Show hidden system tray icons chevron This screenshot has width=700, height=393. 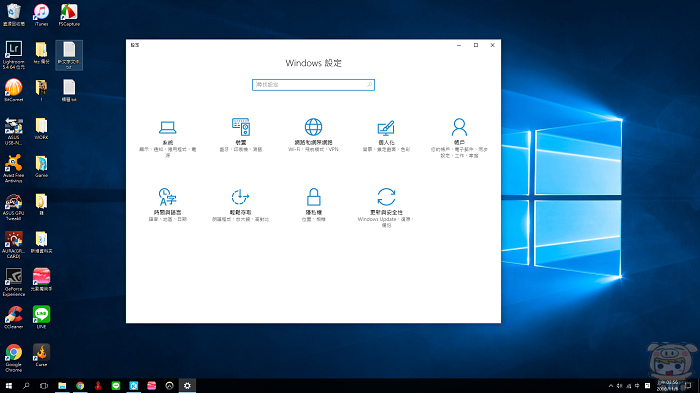(611, 386)
